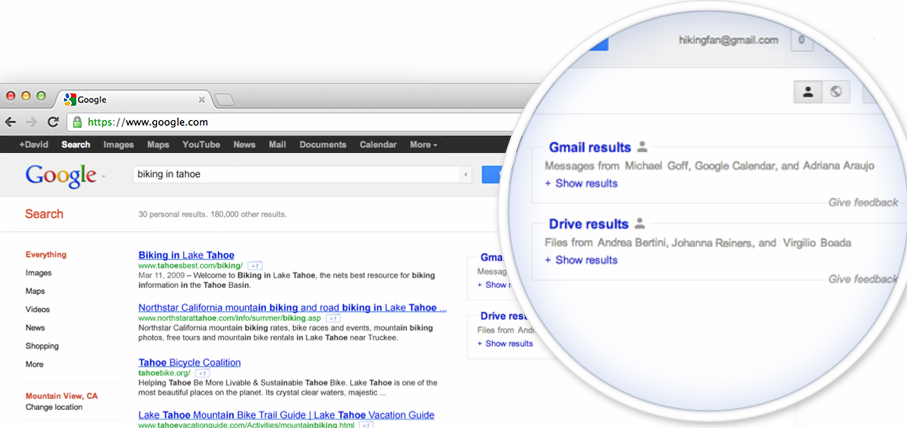907x428 pixels.
Task: Click the tahoesbest.com/biking/ green URL
Action: click(190, 265)
